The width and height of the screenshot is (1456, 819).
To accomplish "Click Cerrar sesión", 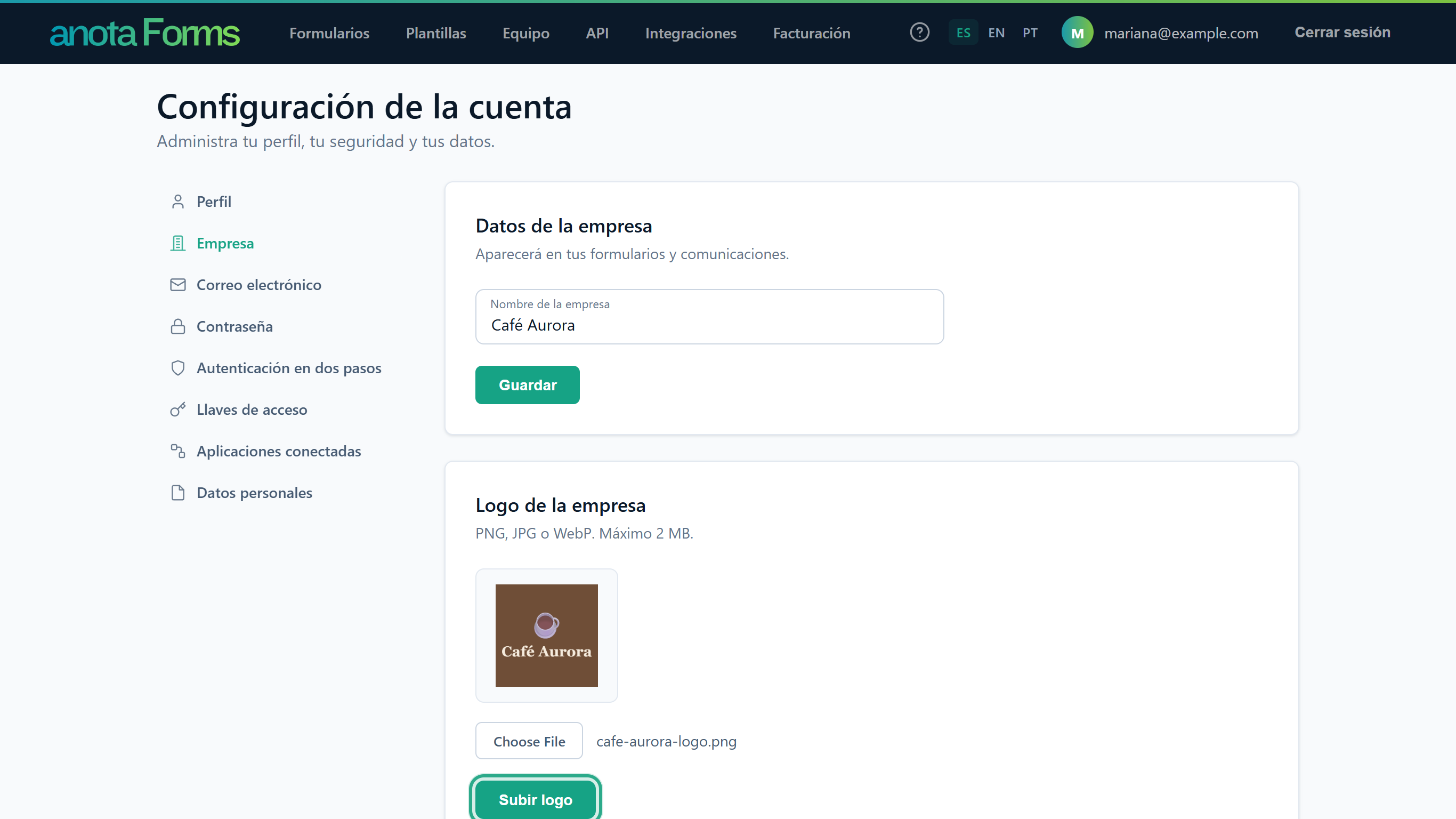I will 1342,32.
